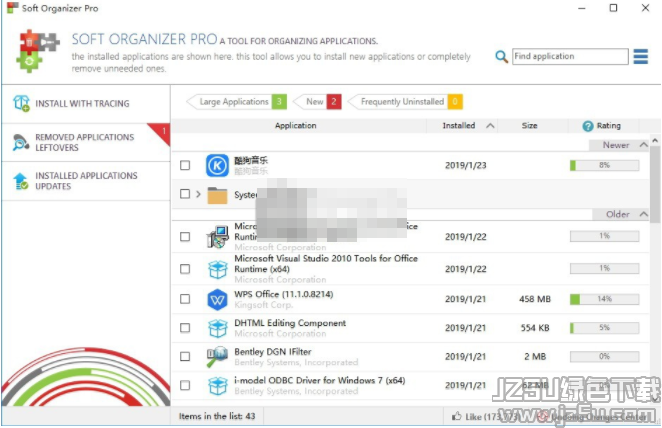
Task: Click the thumbs-up Like icon
Action: click(456, 416)
